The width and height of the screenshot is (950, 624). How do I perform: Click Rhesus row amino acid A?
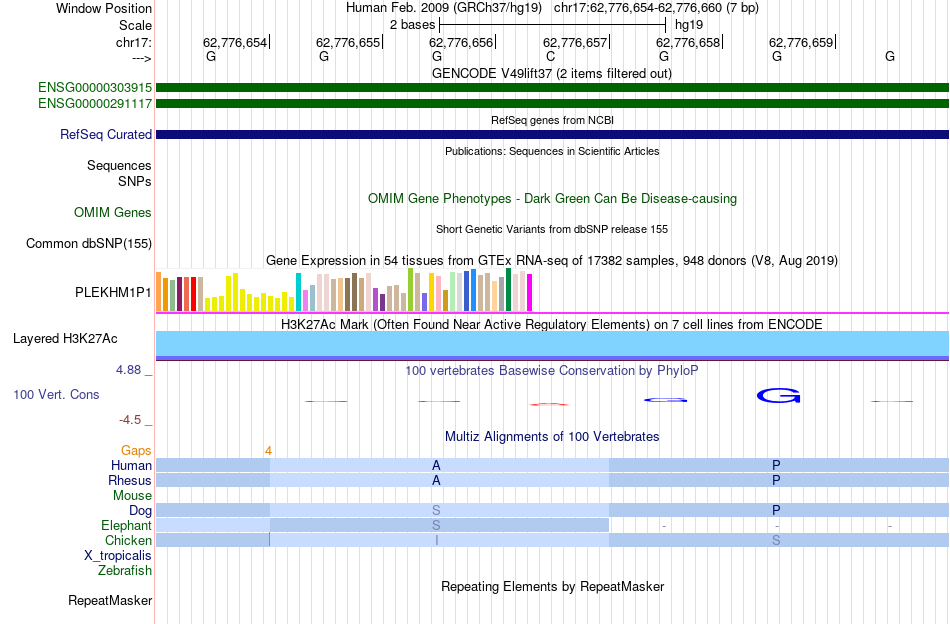pos(436,480)
